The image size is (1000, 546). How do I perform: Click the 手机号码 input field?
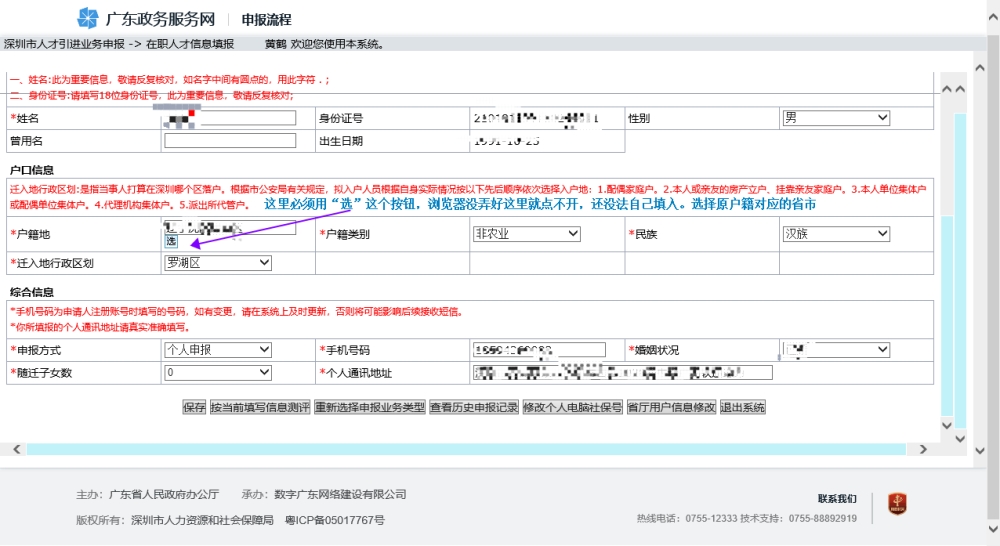click(x=540, y=350)
